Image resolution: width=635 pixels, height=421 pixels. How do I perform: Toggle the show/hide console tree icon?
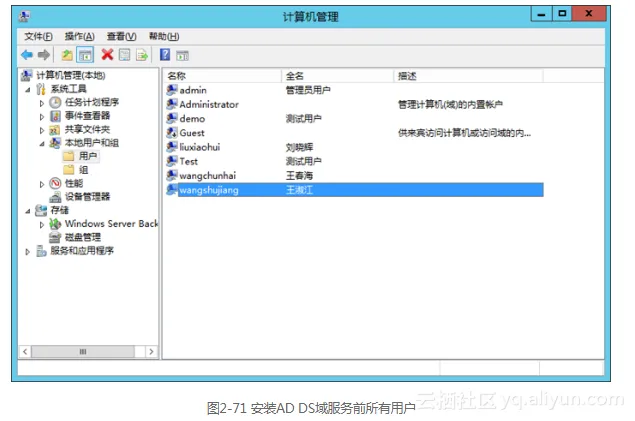coord(85,55)
